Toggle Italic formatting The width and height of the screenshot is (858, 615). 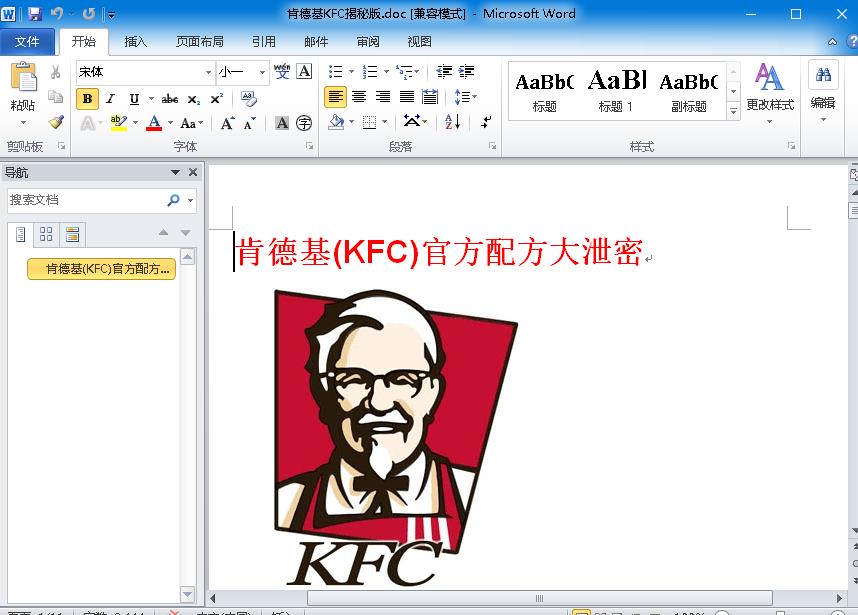point(111,98)
